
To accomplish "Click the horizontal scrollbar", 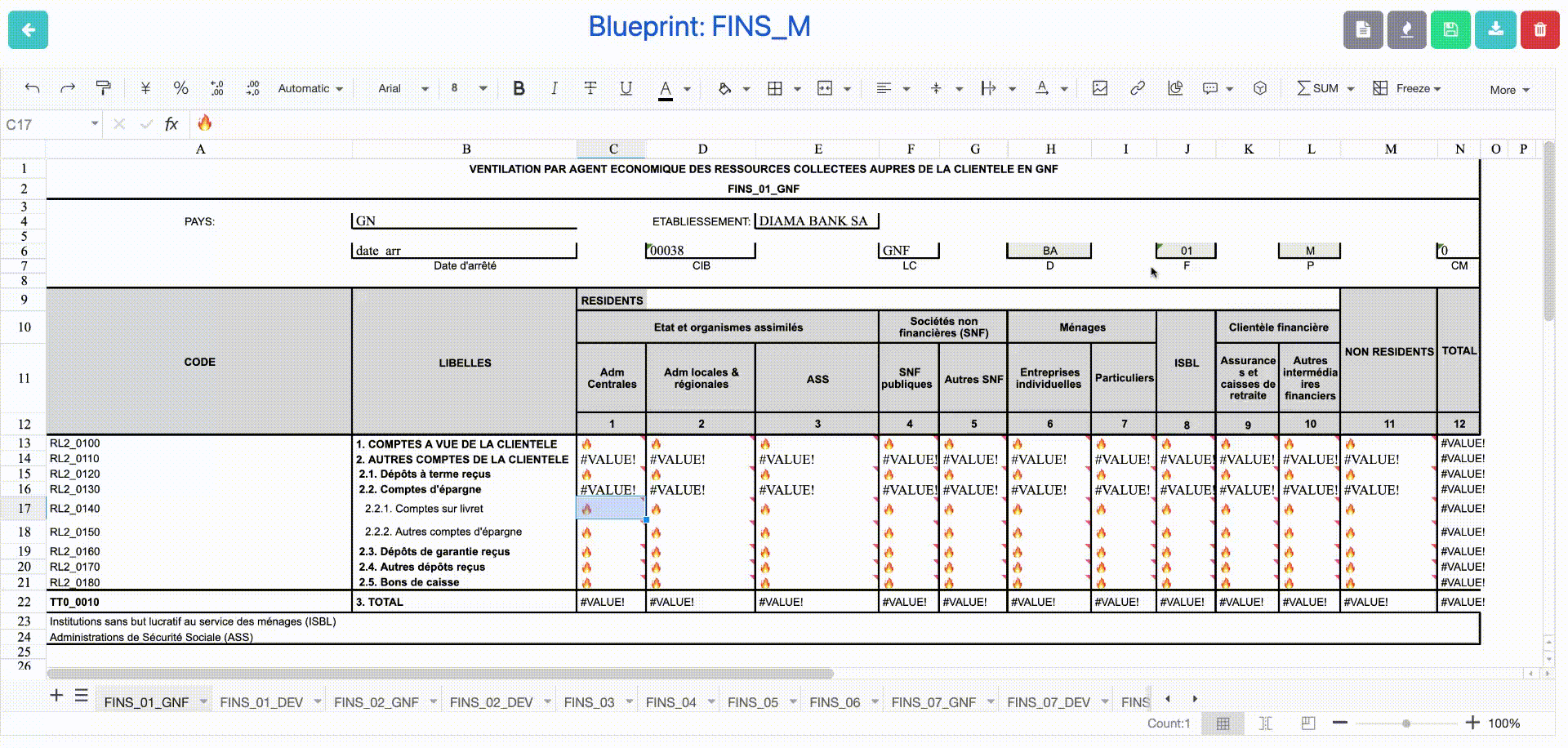I will point(441,674).
